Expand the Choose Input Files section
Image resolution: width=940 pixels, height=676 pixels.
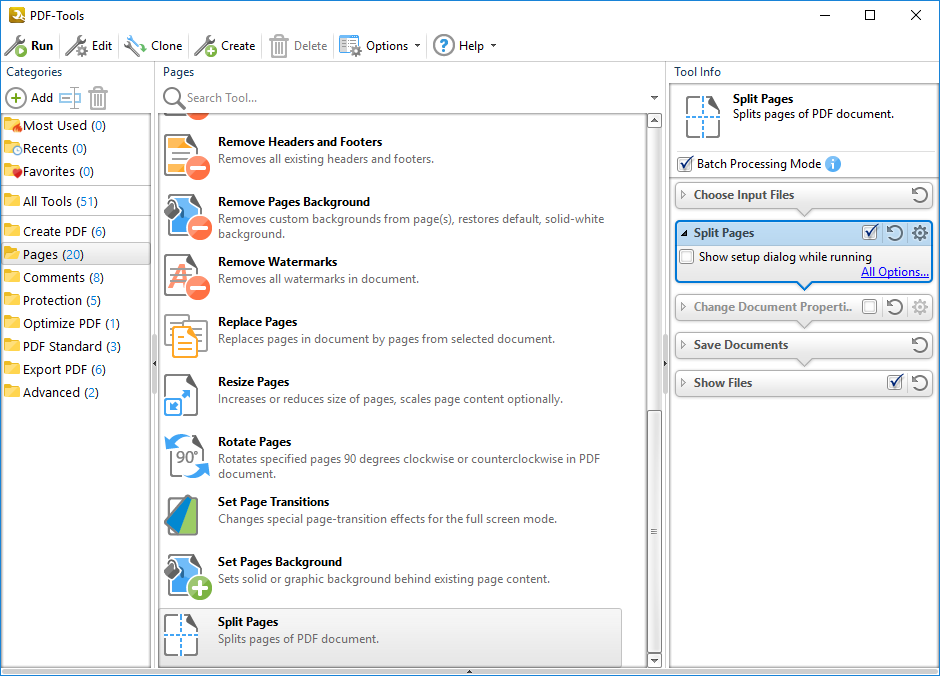pos(684,195)
